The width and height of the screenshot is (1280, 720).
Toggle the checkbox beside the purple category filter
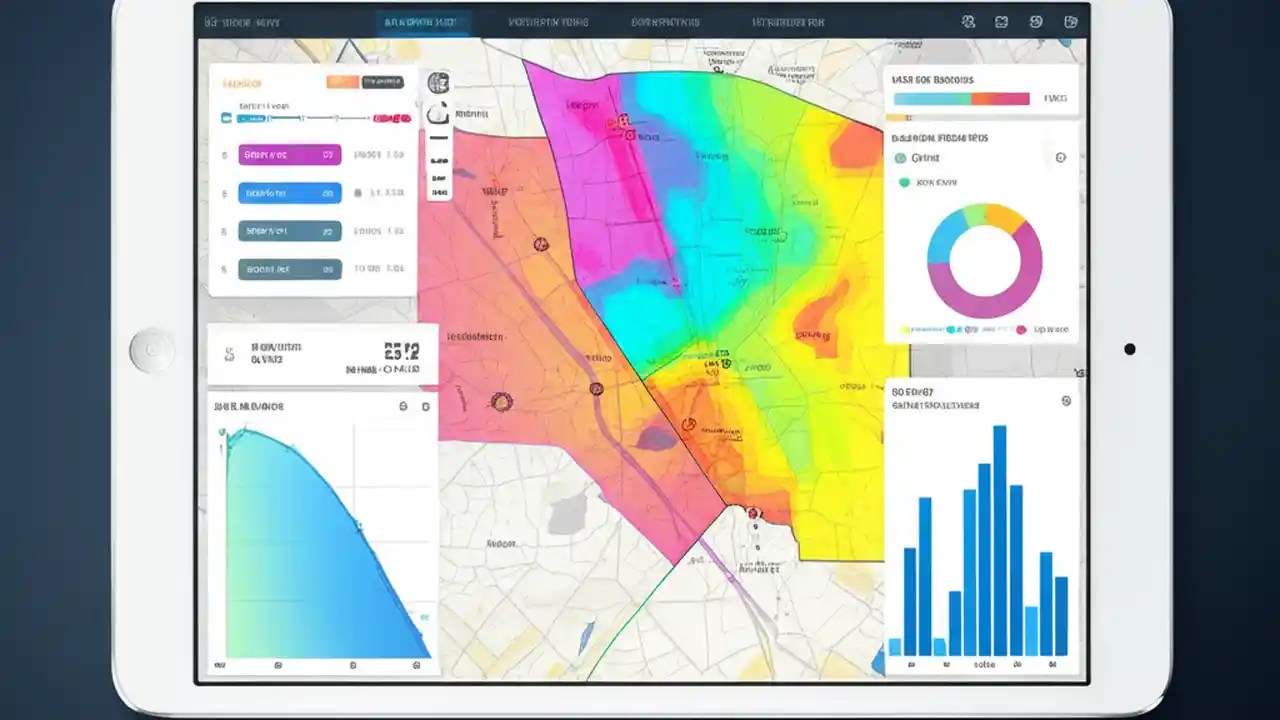pyautogui.click(x=225, y=155)
